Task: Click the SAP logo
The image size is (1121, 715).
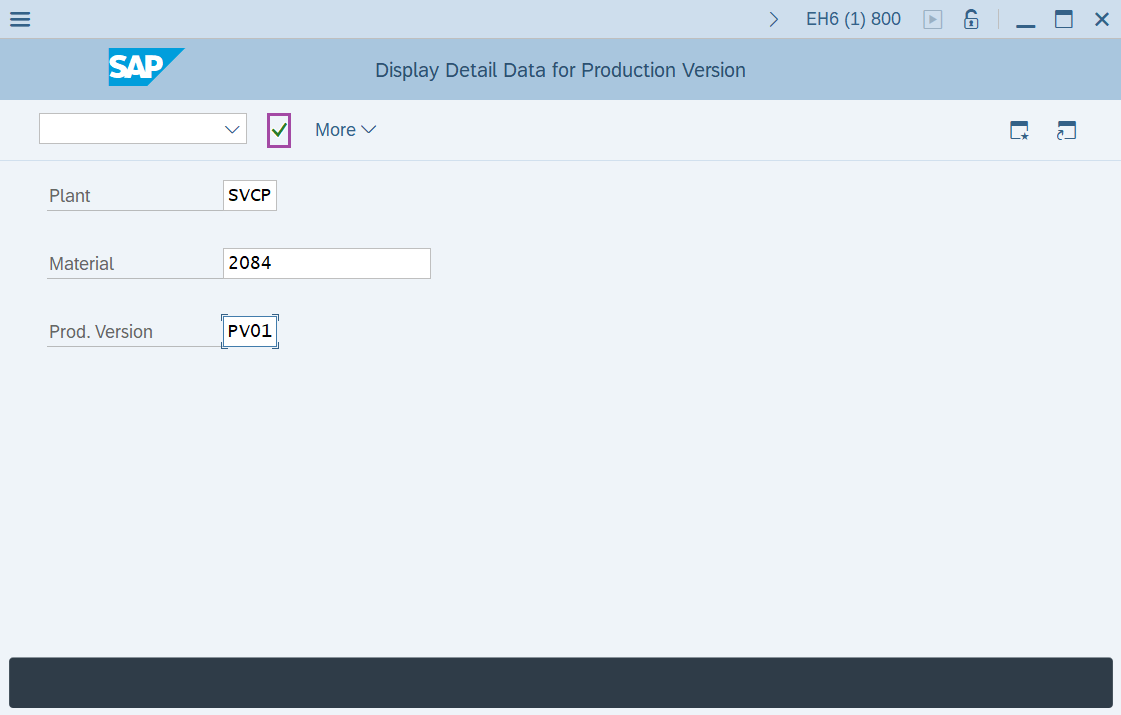Action: pos(146,67)
